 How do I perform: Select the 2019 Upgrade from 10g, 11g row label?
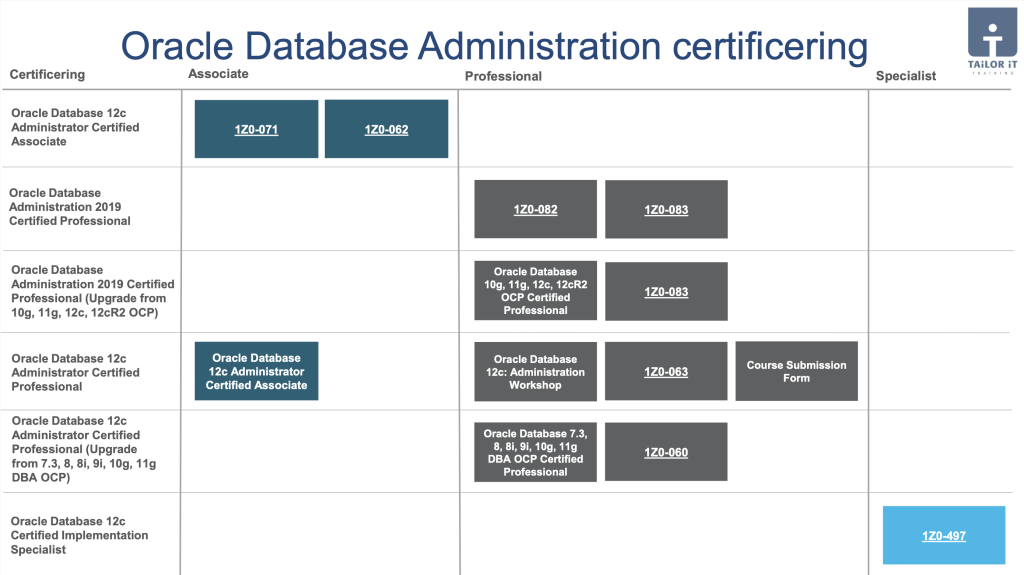tap(93, 291)
